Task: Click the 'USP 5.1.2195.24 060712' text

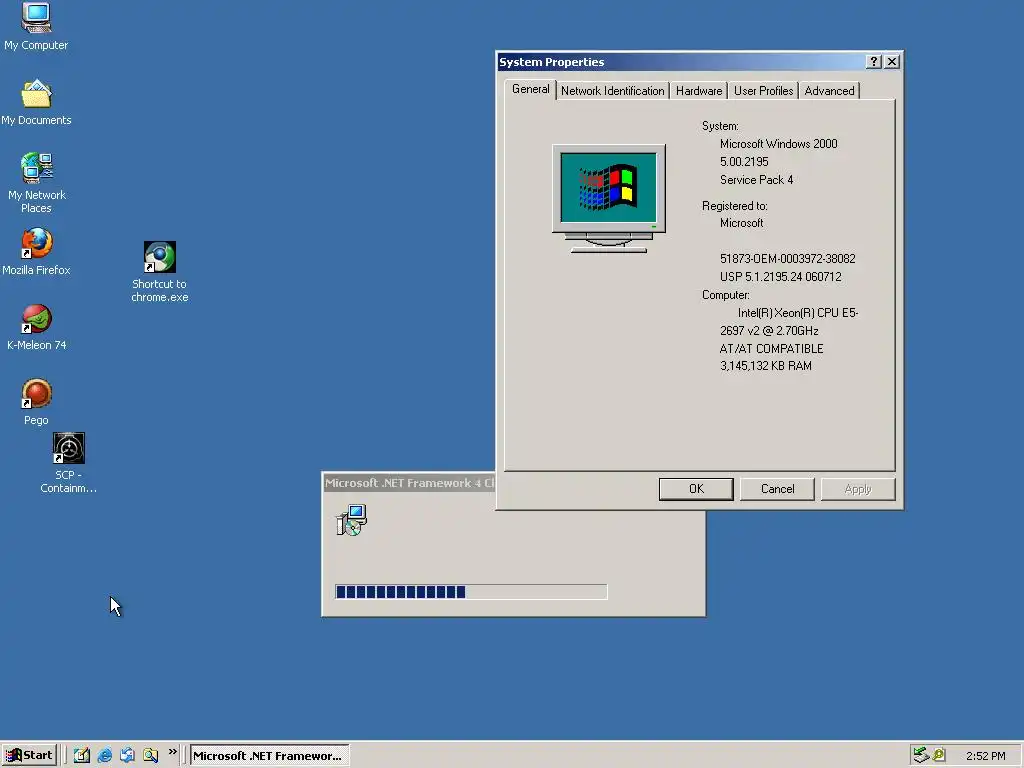Action: point(780,277)
